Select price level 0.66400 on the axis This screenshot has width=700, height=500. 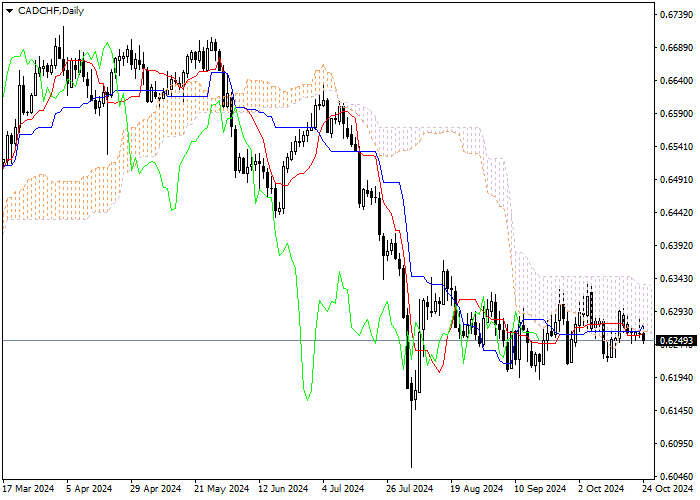tap(677, 81)
